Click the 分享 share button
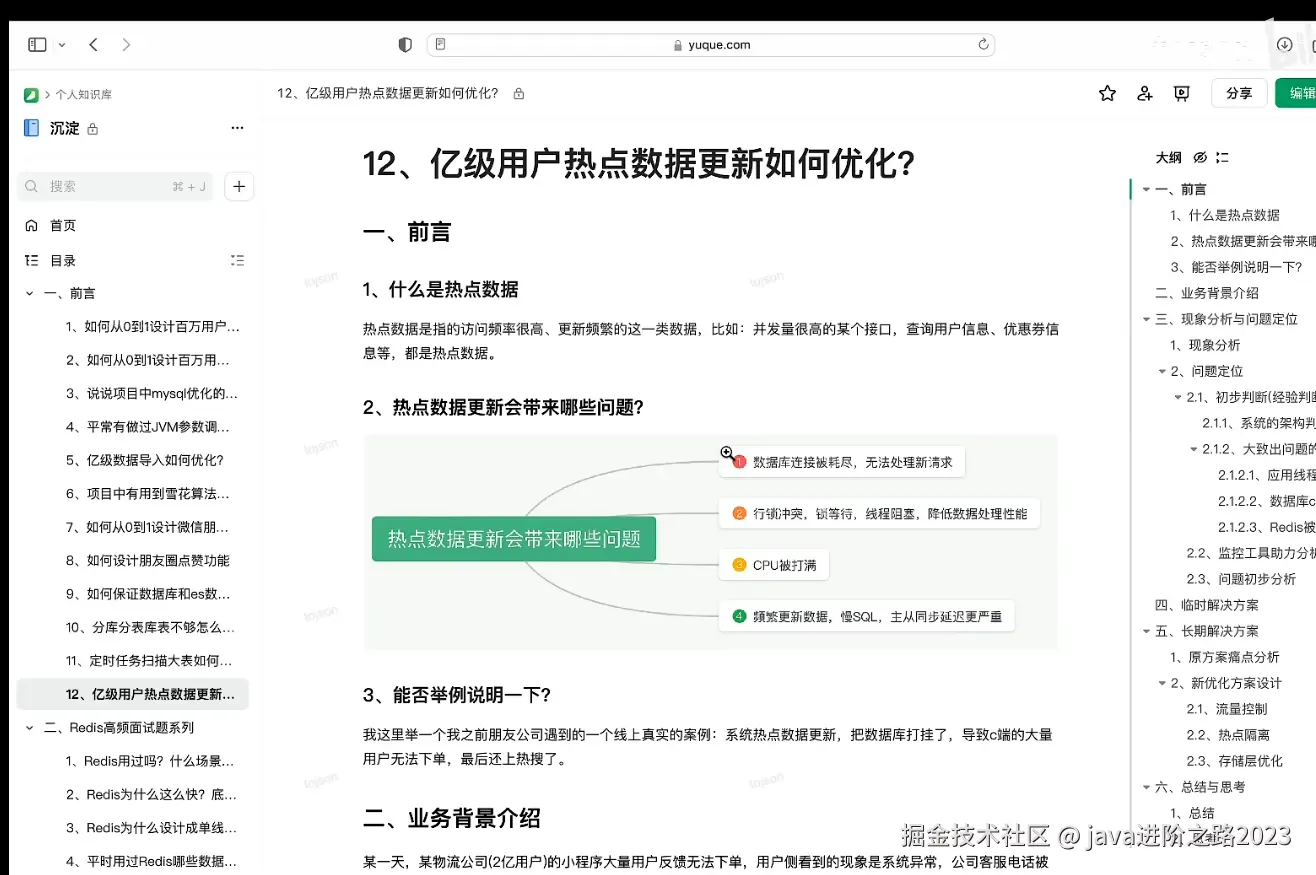Viewport: 1316px width, 875px height. [x=1239, y=93]
